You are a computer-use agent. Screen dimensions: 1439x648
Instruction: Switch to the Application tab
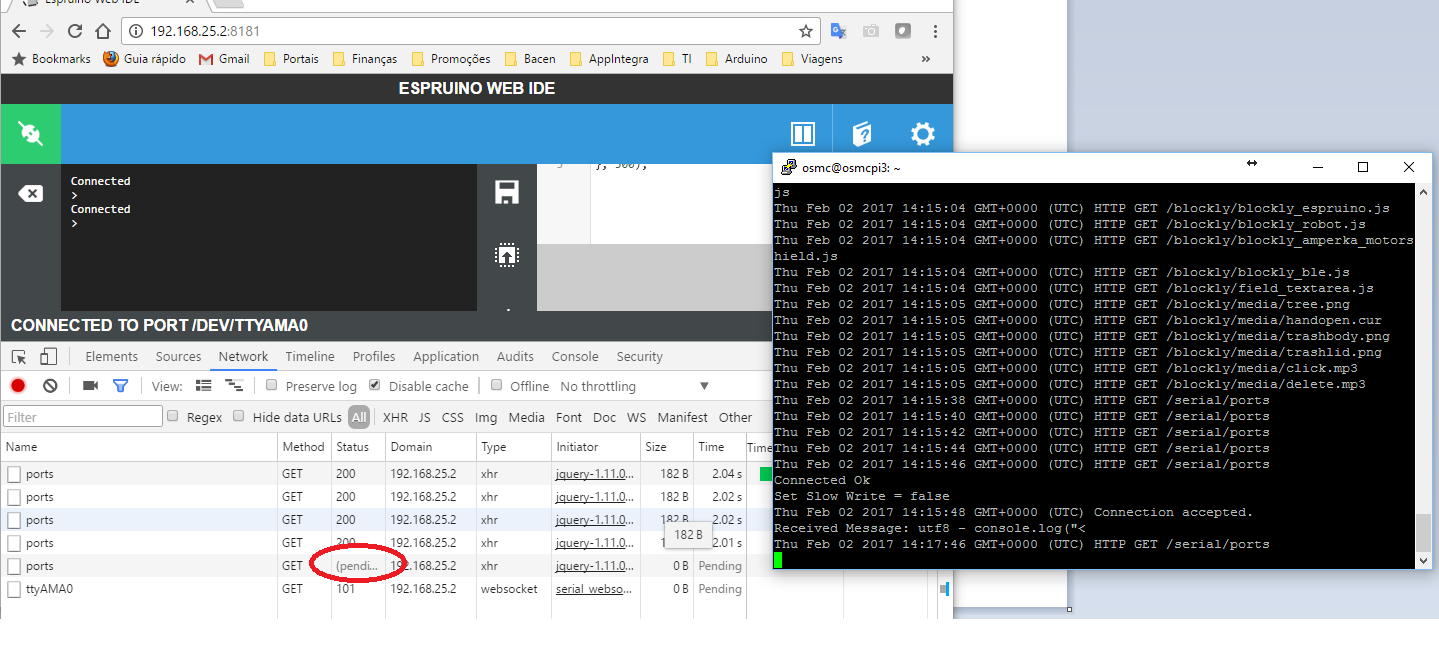coord(446,357)
